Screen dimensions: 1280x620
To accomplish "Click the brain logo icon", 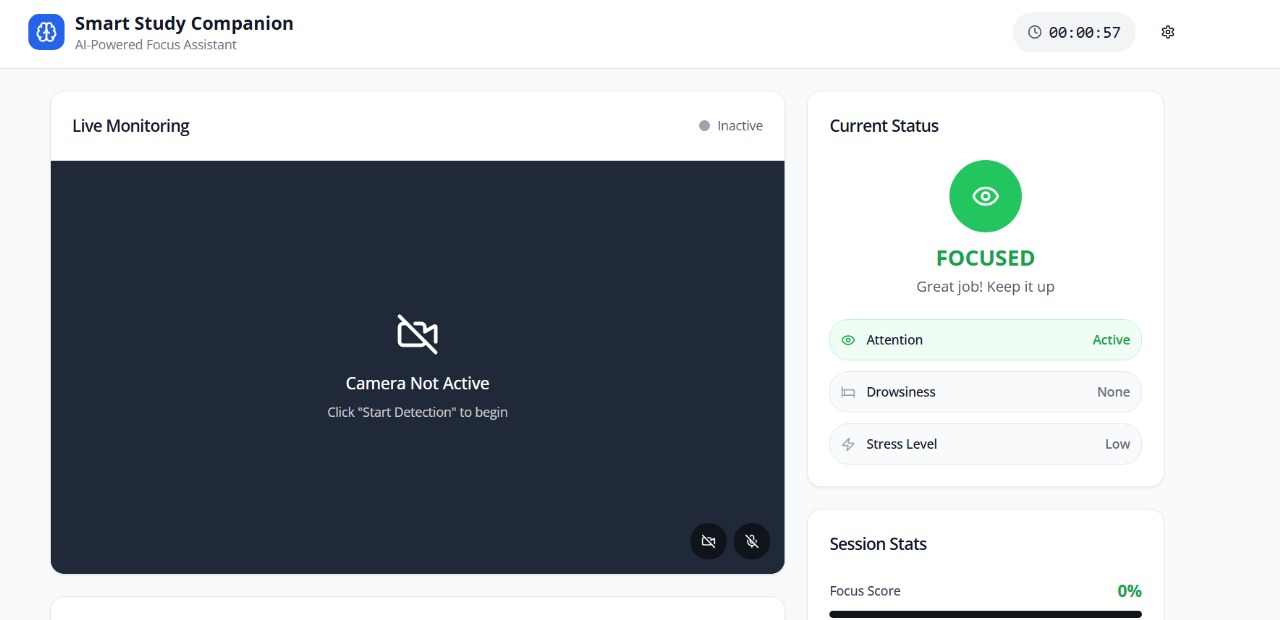I will click(46, 32).
